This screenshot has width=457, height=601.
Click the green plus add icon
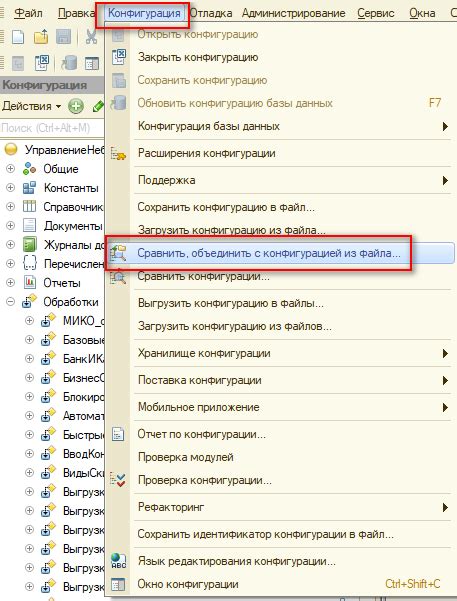click(76, 106)
